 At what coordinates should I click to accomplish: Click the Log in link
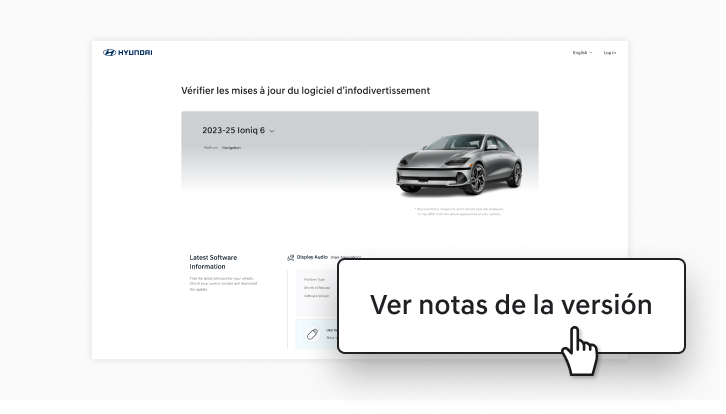tap(609, 52)
